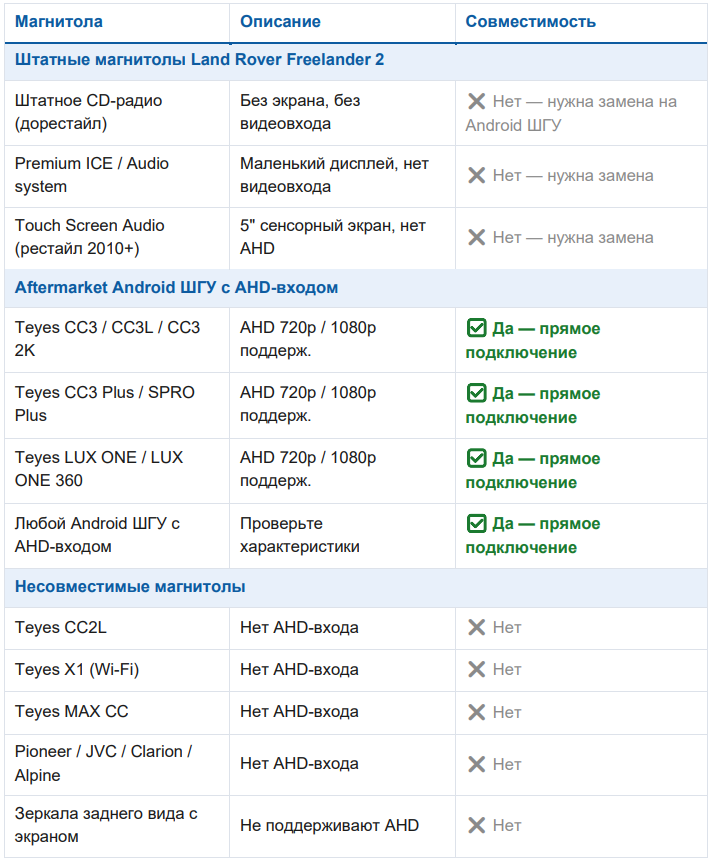Click Нет AHD-входа in the Teyes X1 (Wi-Fi) row
This screenshot has height=865, width=712.
(299, 670)
